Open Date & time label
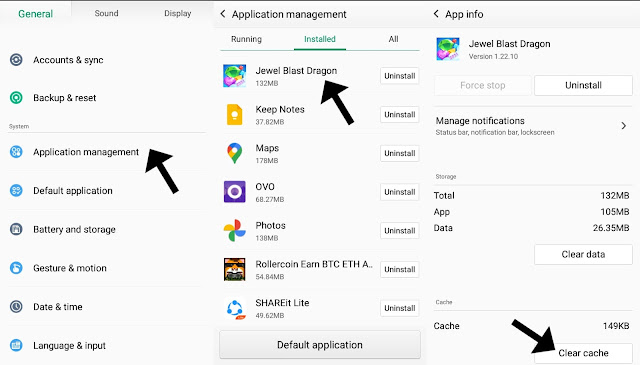Screen dimensions: 640x365 (x=58, y=307)
